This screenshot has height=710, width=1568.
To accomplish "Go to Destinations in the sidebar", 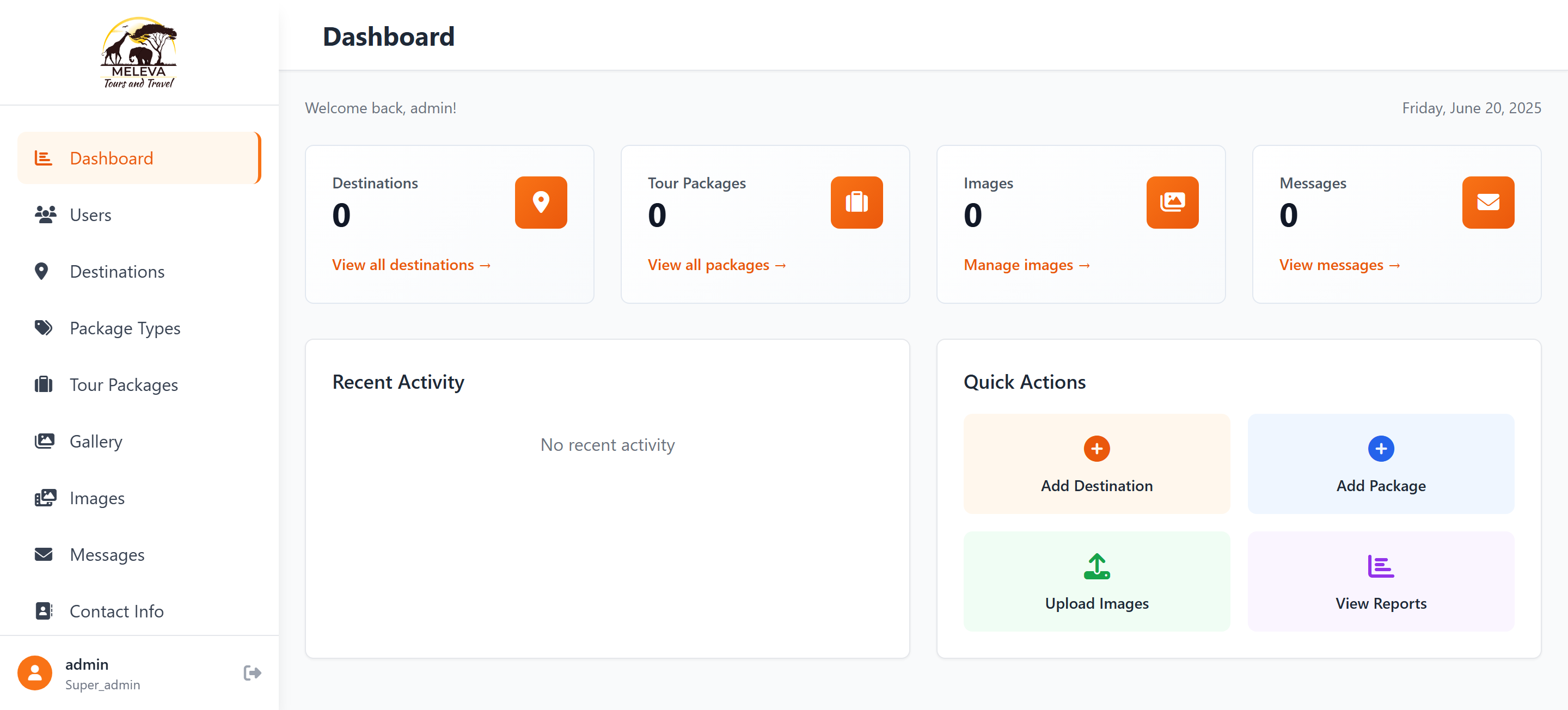I will click(139, 272).
